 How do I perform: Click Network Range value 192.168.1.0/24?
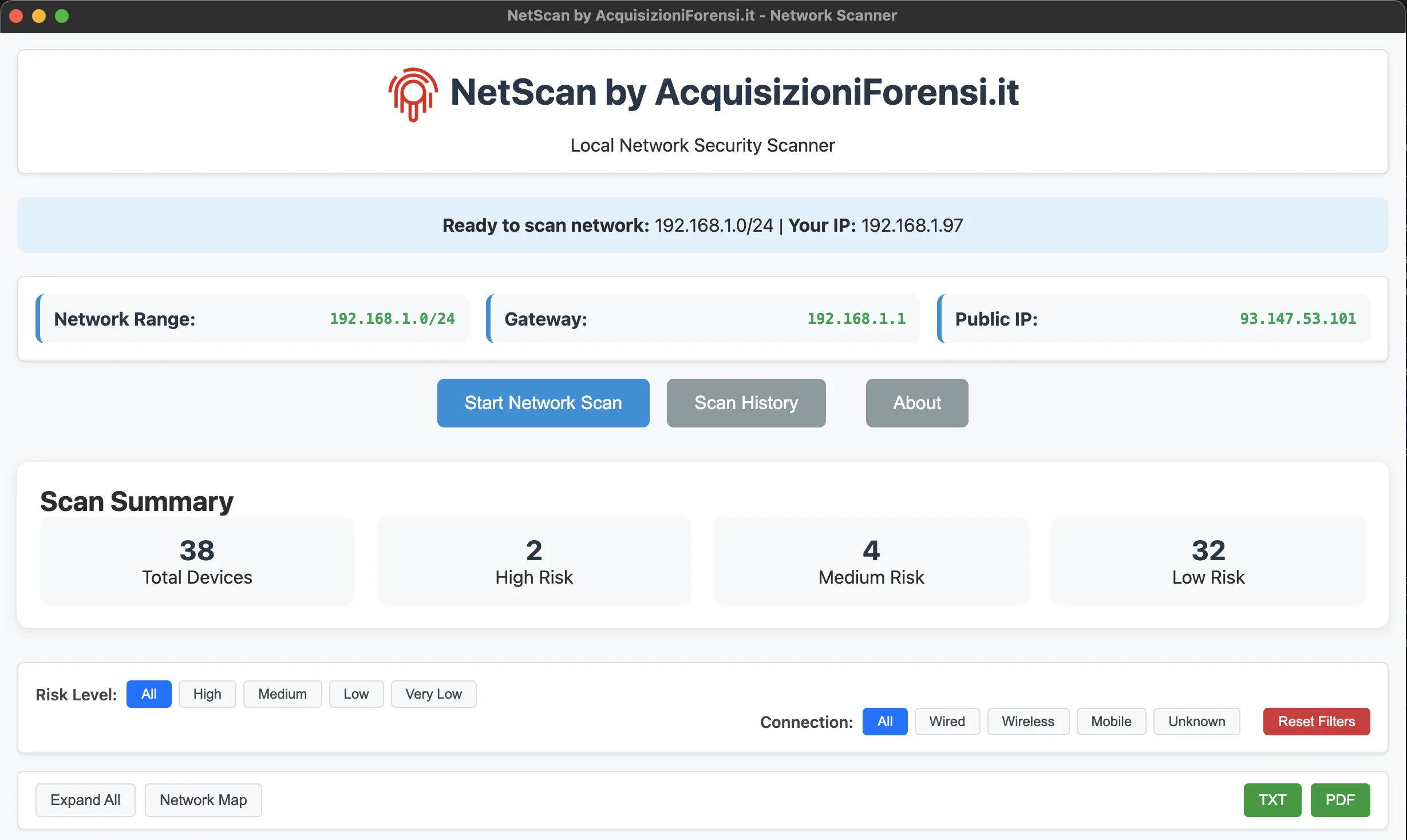(392, 319)
